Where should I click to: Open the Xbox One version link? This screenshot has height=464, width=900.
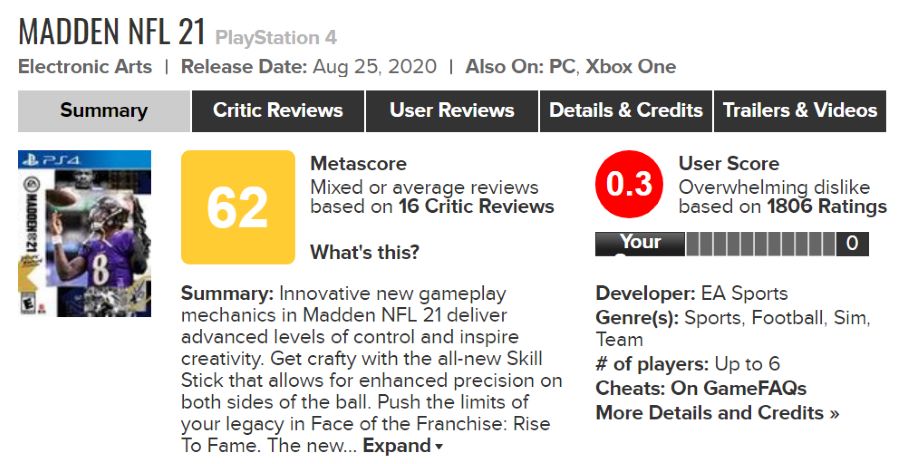[630, 67]
